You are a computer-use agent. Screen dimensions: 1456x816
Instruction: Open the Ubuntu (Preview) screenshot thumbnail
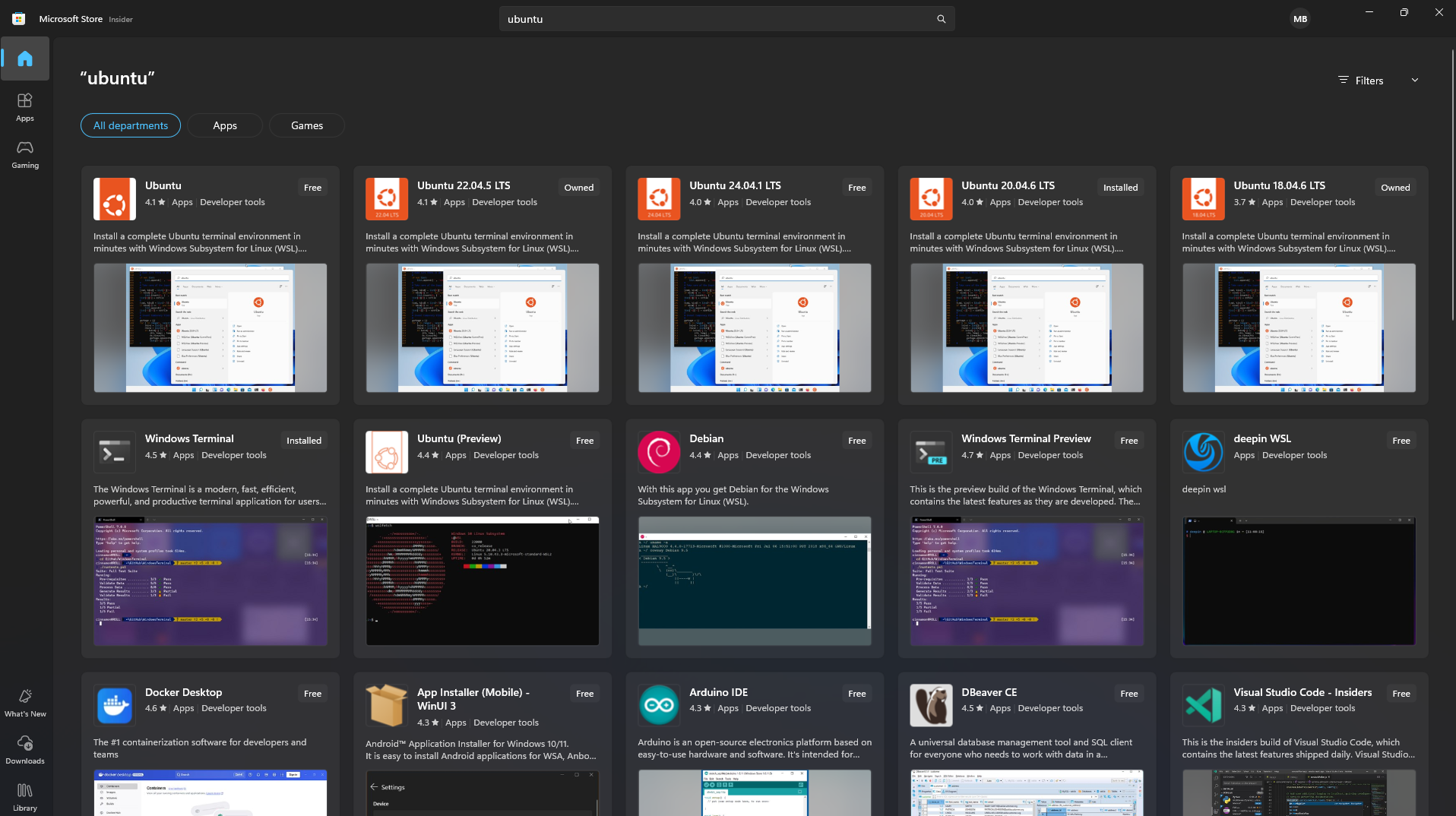(x=483, y=581)
